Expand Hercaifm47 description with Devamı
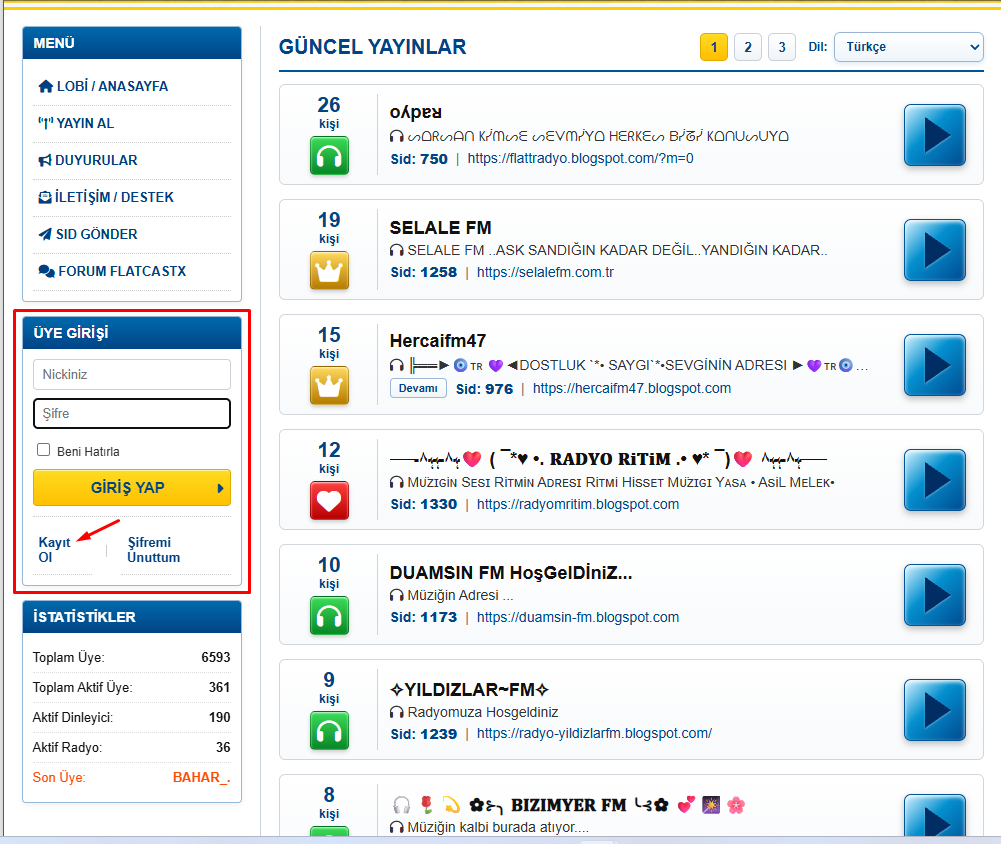 pos(418,388)
